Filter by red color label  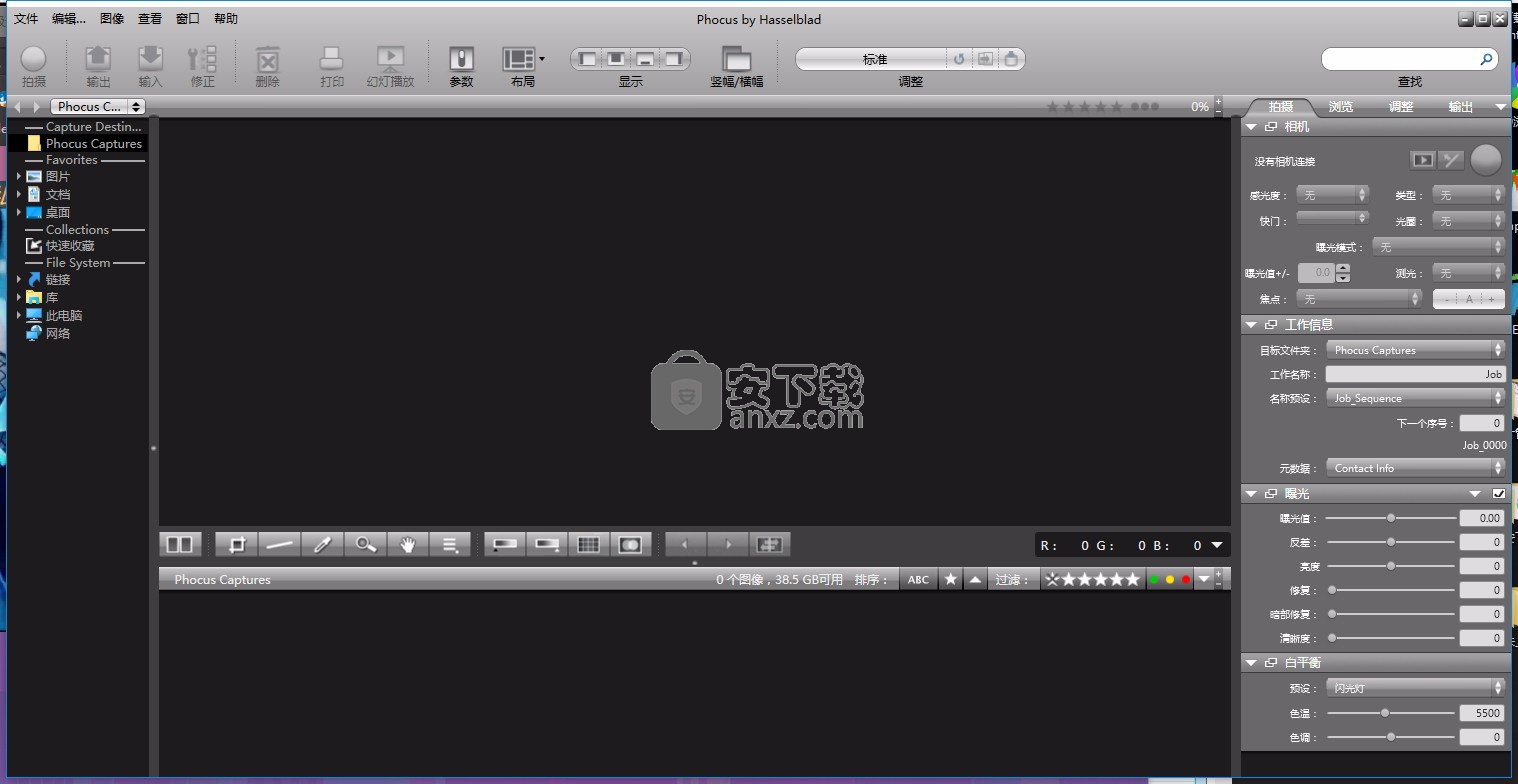[x=1186, y=580]
